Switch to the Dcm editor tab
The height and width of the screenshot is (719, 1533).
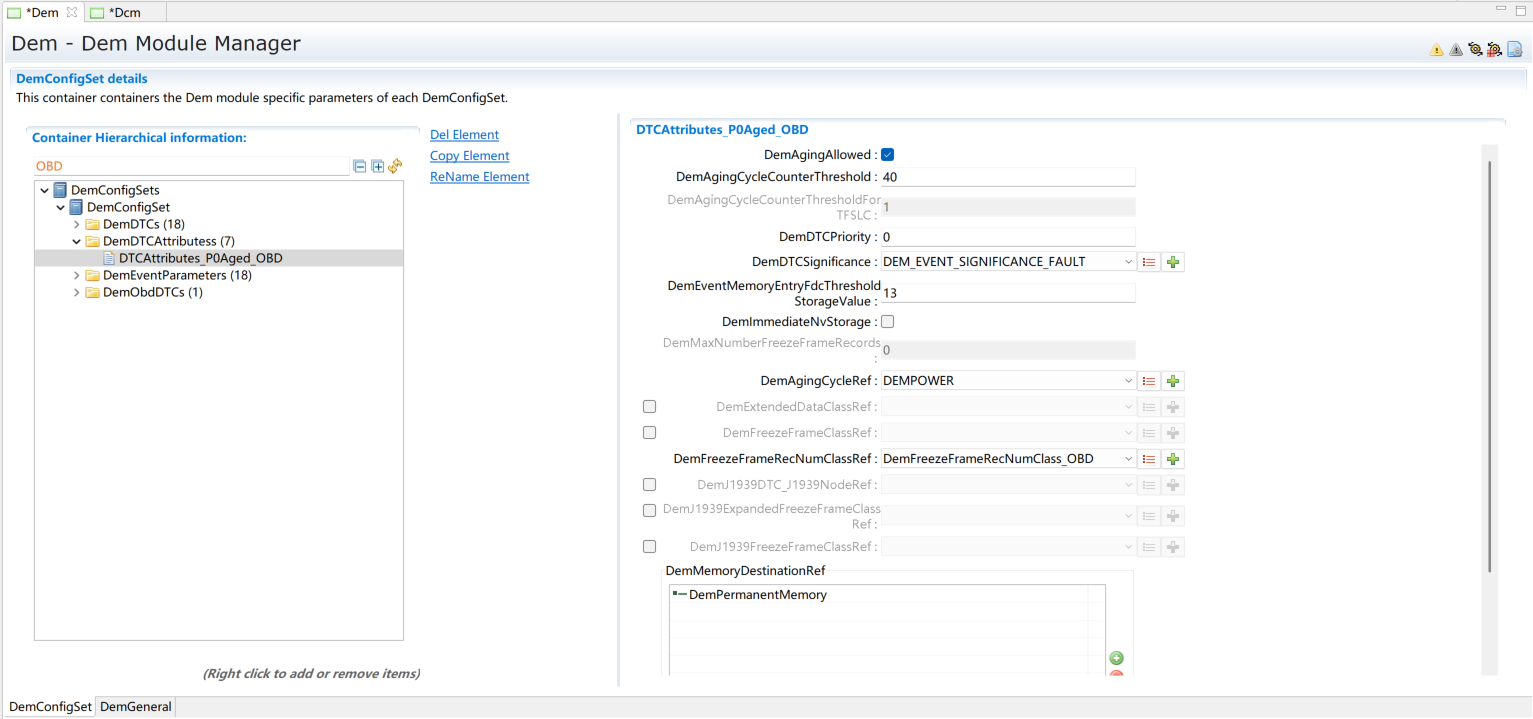124,12
